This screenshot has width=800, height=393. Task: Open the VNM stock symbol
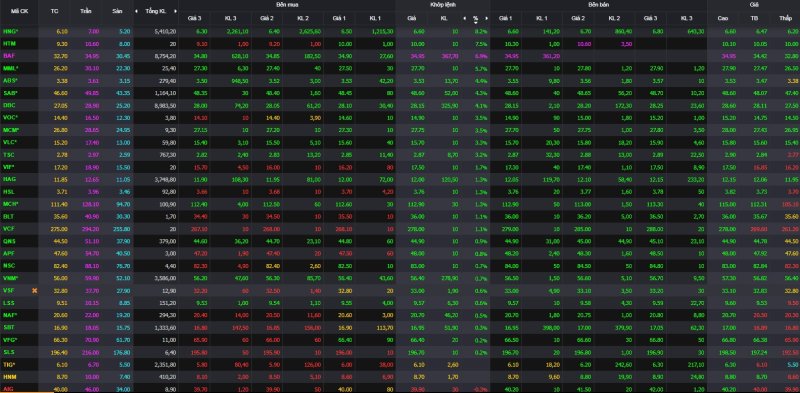(10, 278)
